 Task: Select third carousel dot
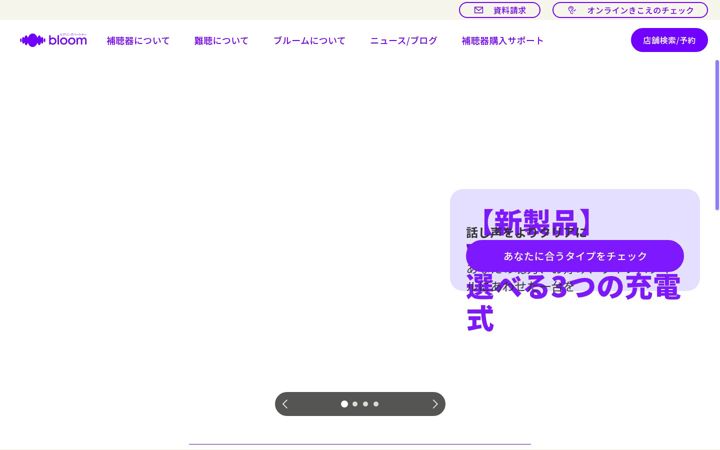366,404
